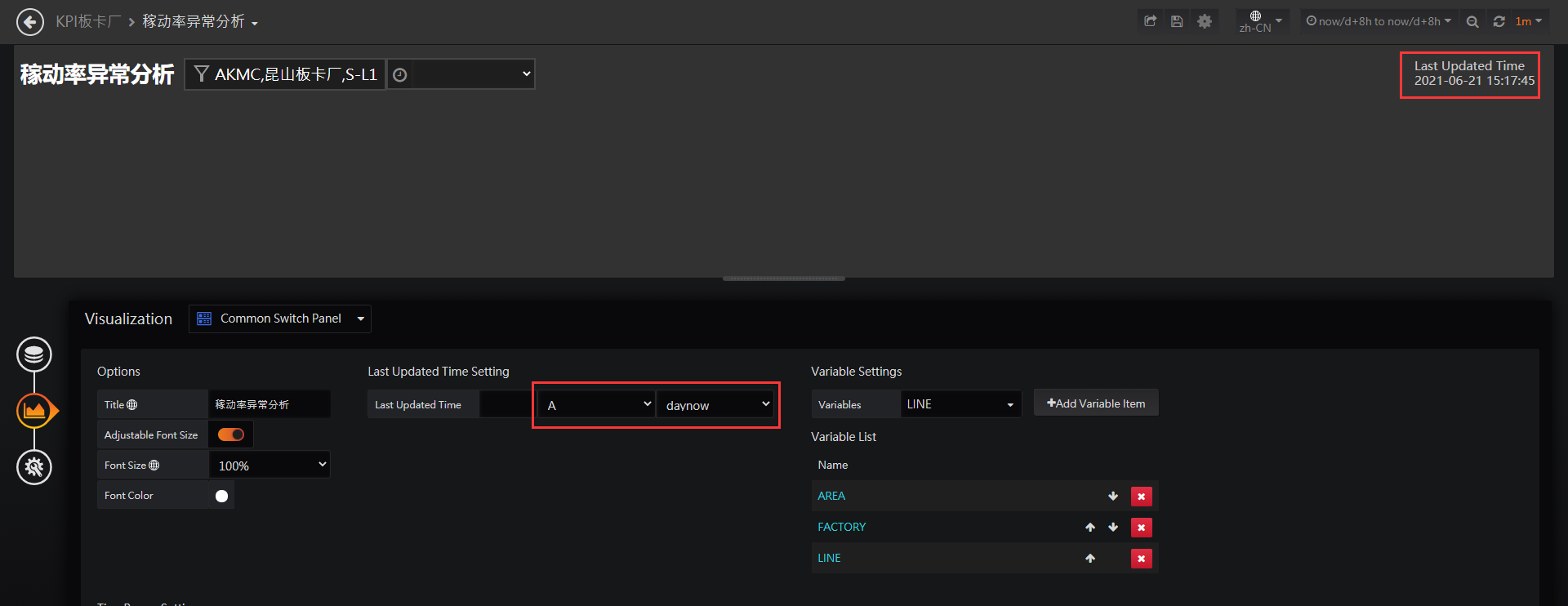Open dashboard settings gear icon
Image resolution: width=1568 pixels, height=606 pixels.
point(1205,21)
